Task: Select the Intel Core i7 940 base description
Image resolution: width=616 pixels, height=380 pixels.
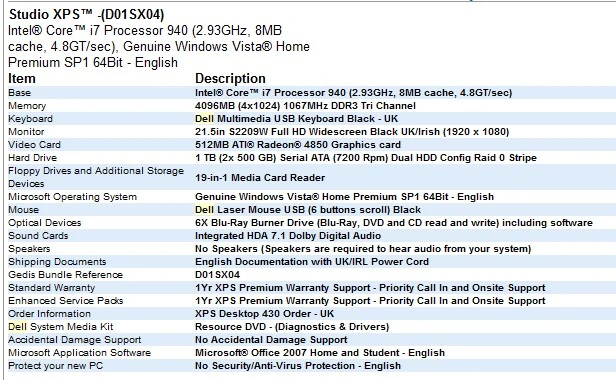Action: [354, 93]
